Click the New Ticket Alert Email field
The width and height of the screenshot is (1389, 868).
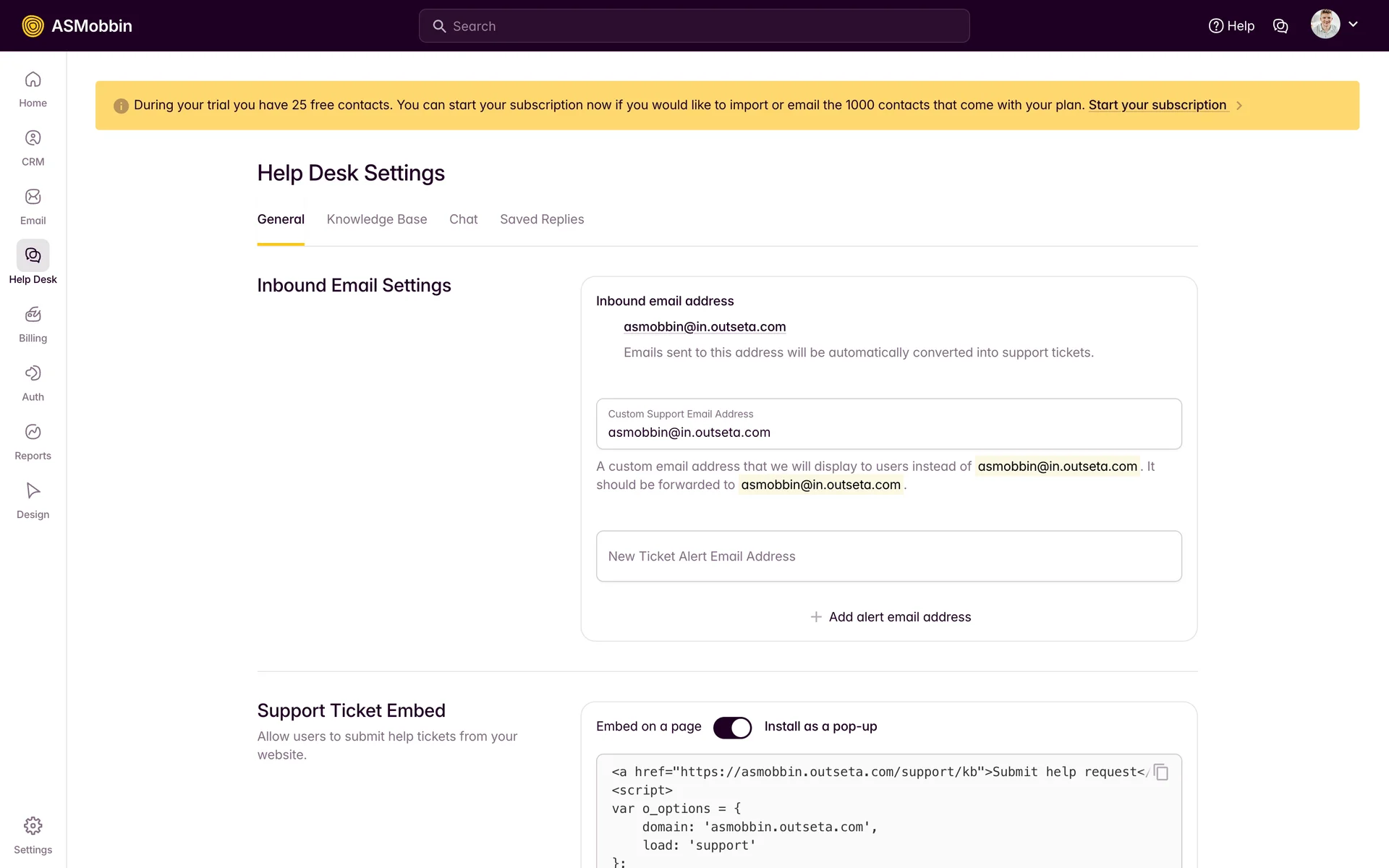pos(888,556)
